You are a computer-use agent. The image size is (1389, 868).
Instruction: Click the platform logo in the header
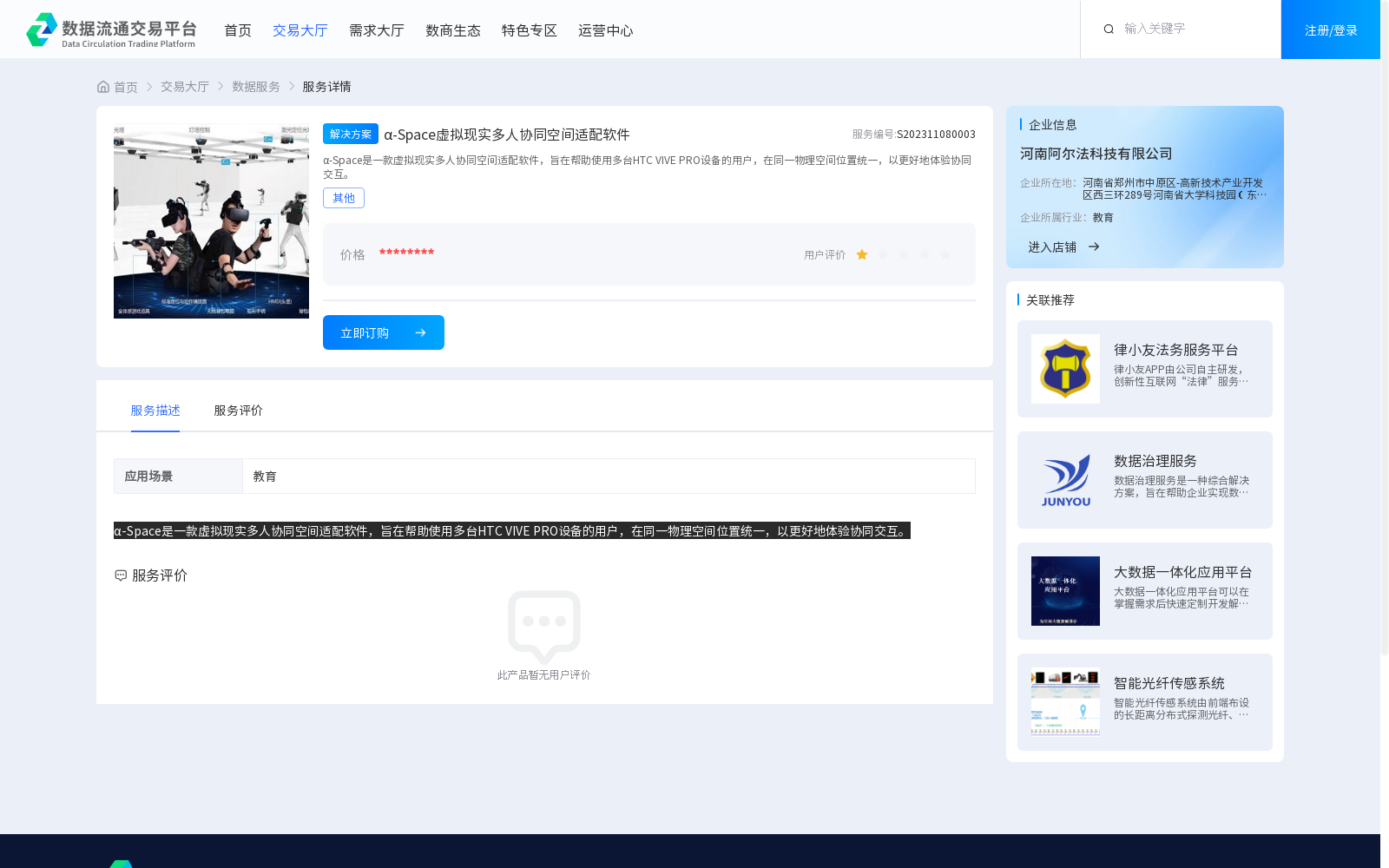point(111,30)
